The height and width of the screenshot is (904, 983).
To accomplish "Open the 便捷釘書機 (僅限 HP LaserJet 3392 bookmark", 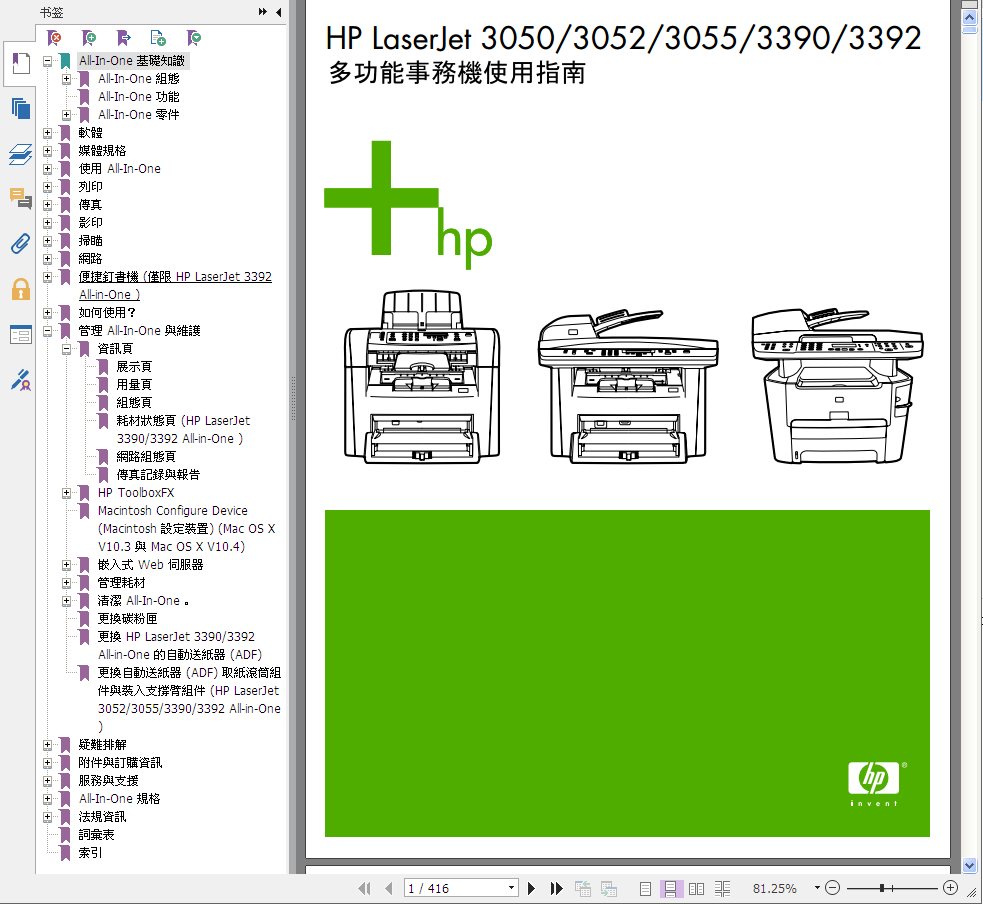I will point(175,285).
